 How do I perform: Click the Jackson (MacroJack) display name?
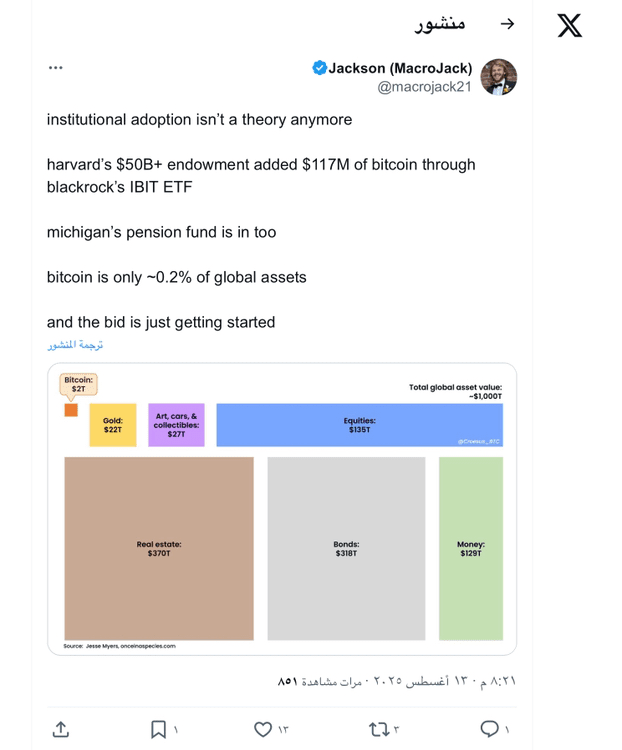pos(400,68)
